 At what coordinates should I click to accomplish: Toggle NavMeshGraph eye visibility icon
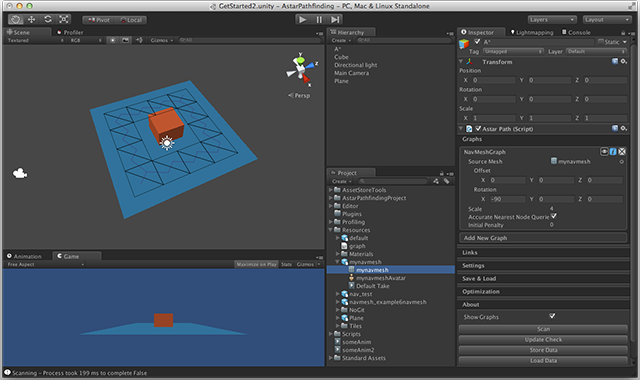[604, 151]
